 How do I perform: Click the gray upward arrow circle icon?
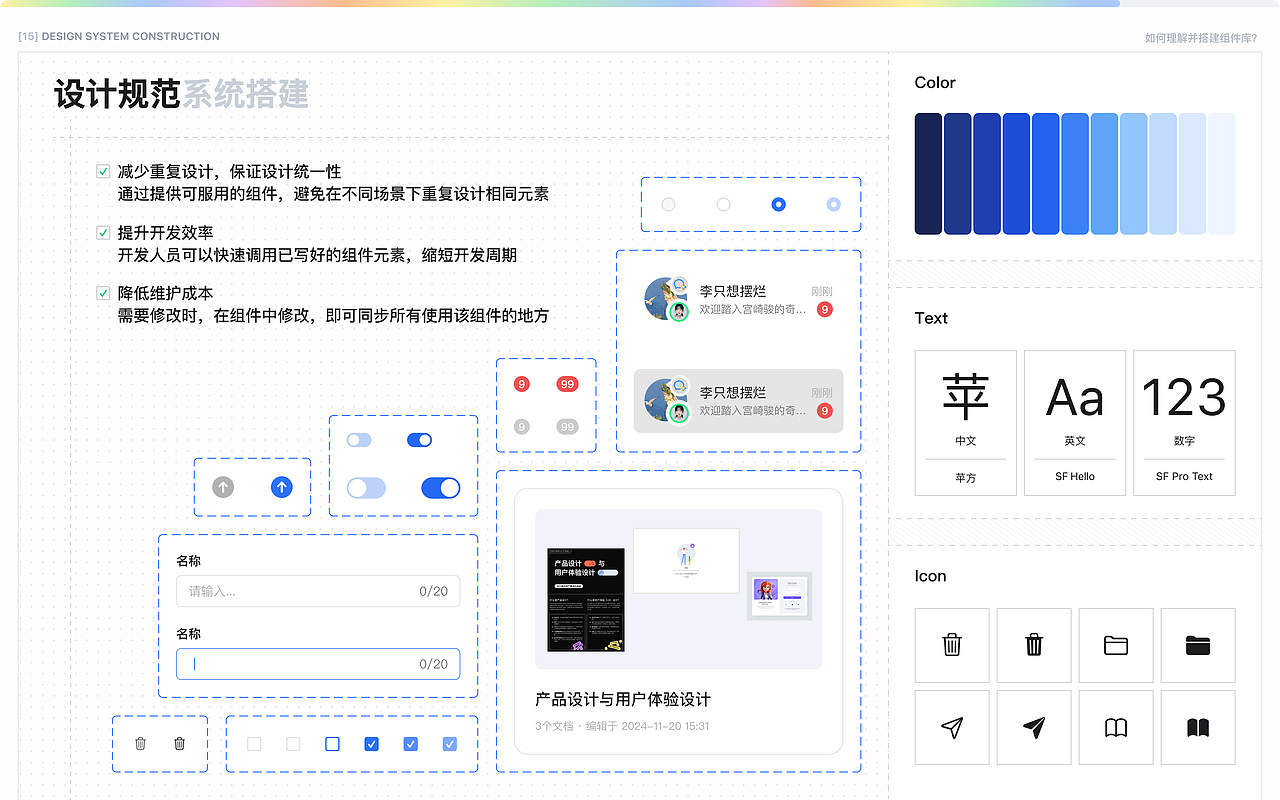(222, 487)
